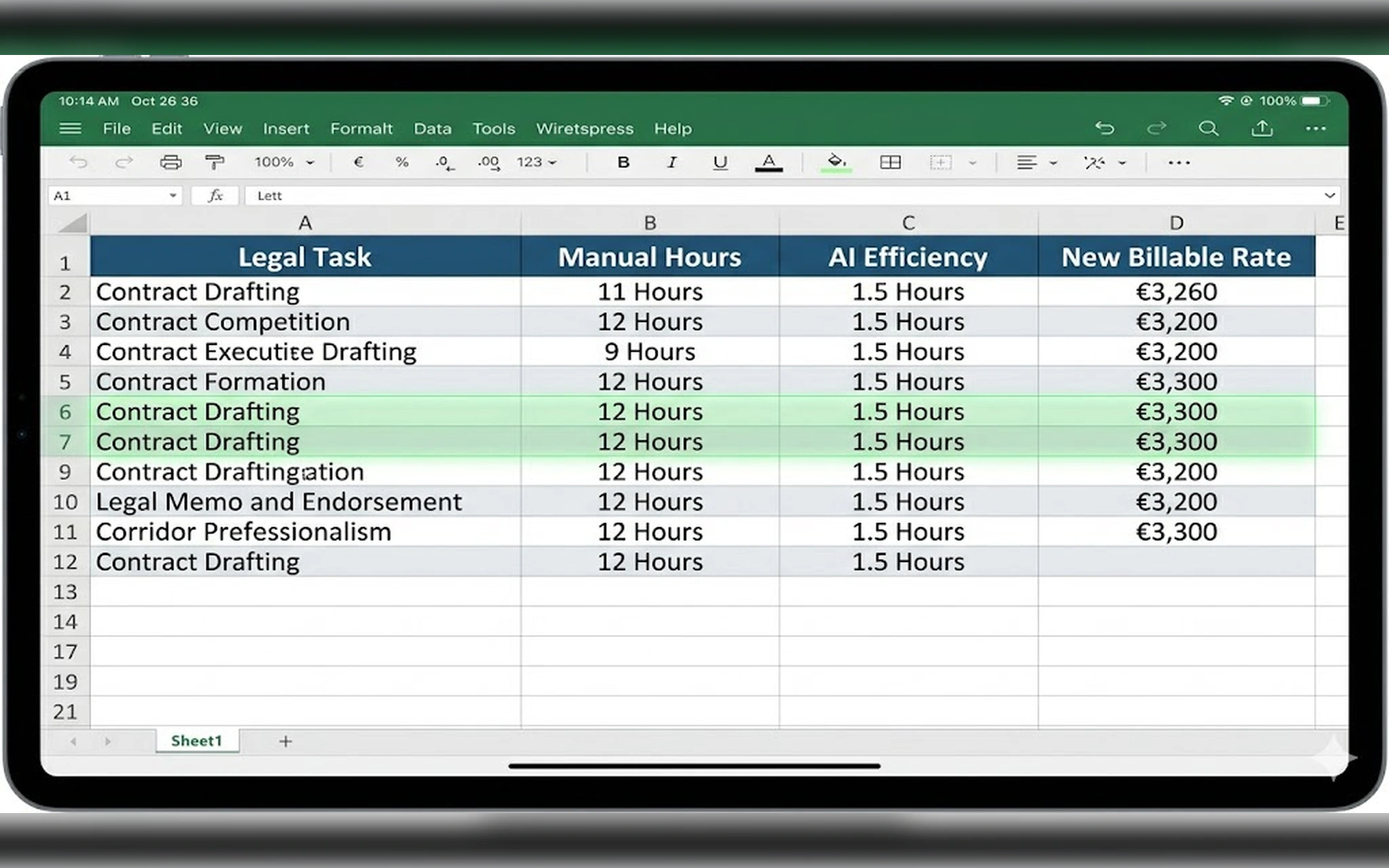Click the search icon in the header
The width and height of the screenshot is (1389, 868).
pos(1209,128)
